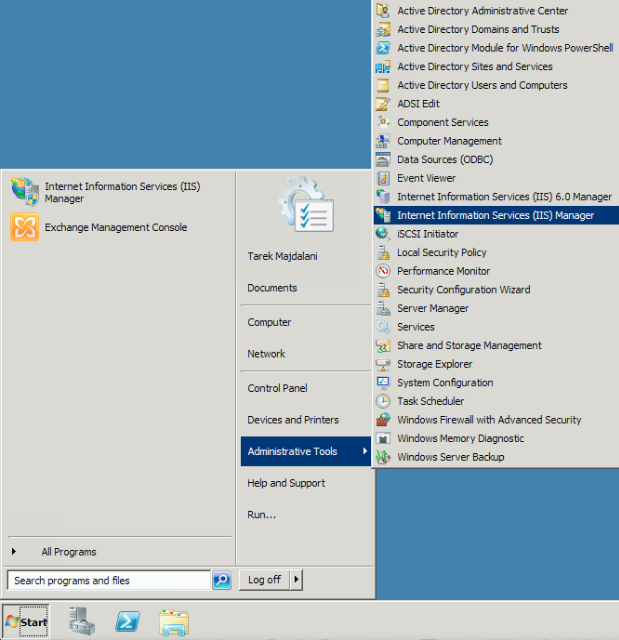The width and height of the screenshot is (619, 640).
Task: Click the pinned IIS Manager icon
Action: tap(25, 192)
